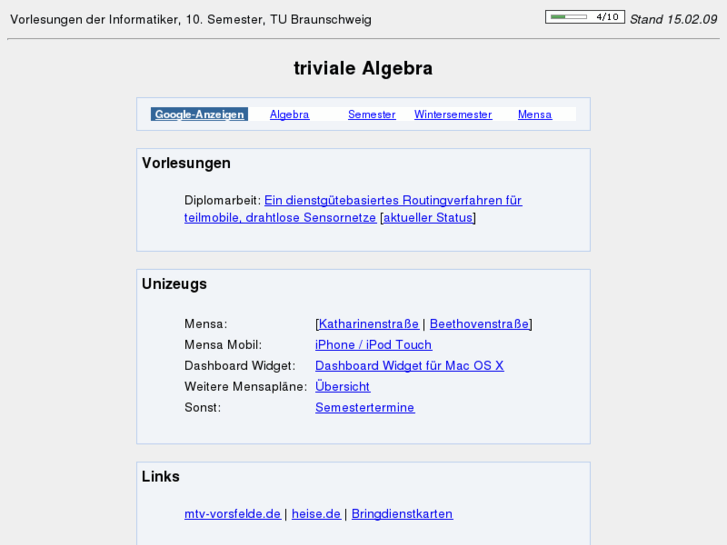Go to the Übersicht of Mensa plans
The height and width of the screenshot is (545, 727).
point(342,387)
